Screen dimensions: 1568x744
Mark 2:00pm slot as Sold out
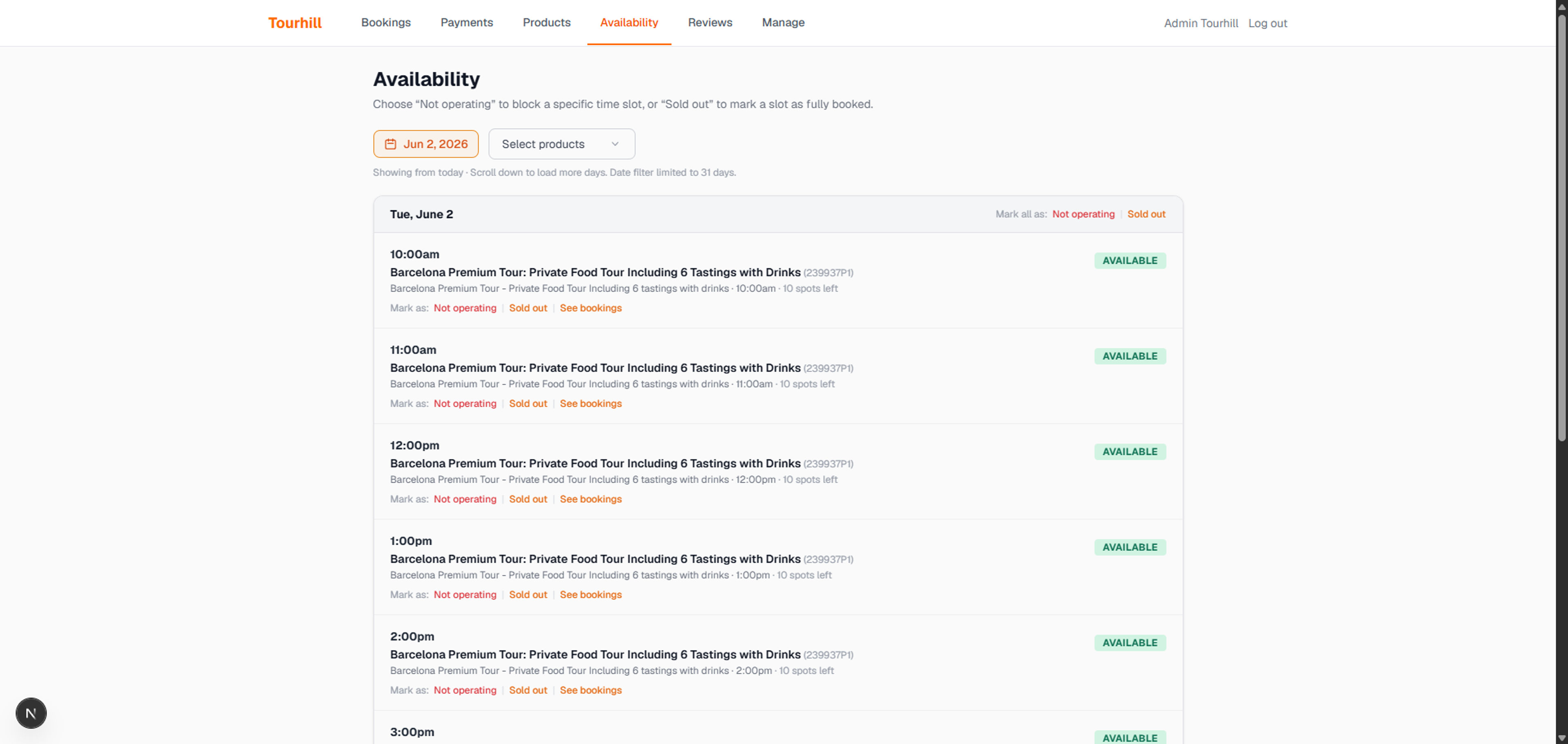pyautogui.click(x=528, y=691)
